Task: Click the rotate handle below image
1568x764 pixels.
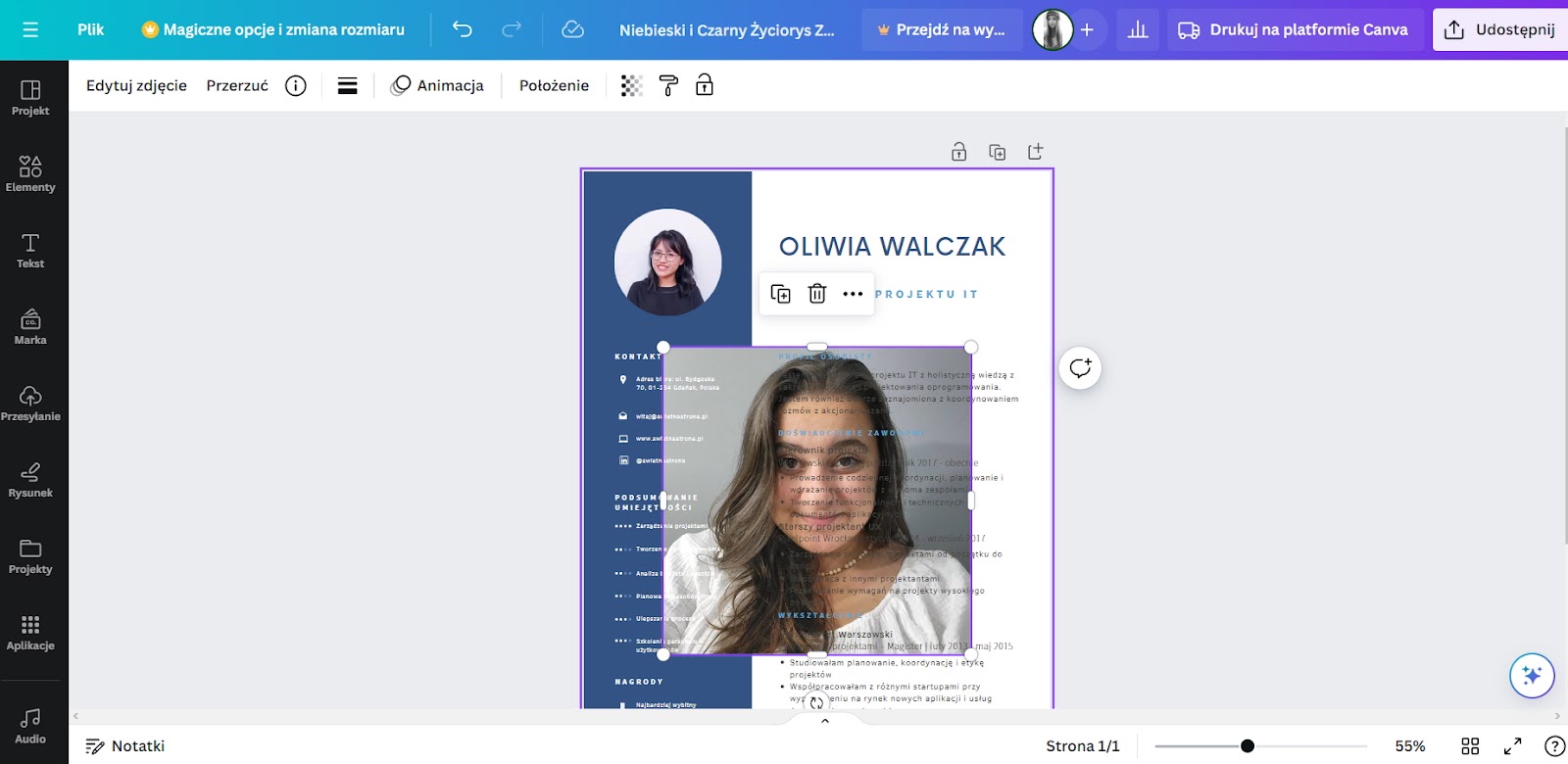Action: click(x=816, y=702)
